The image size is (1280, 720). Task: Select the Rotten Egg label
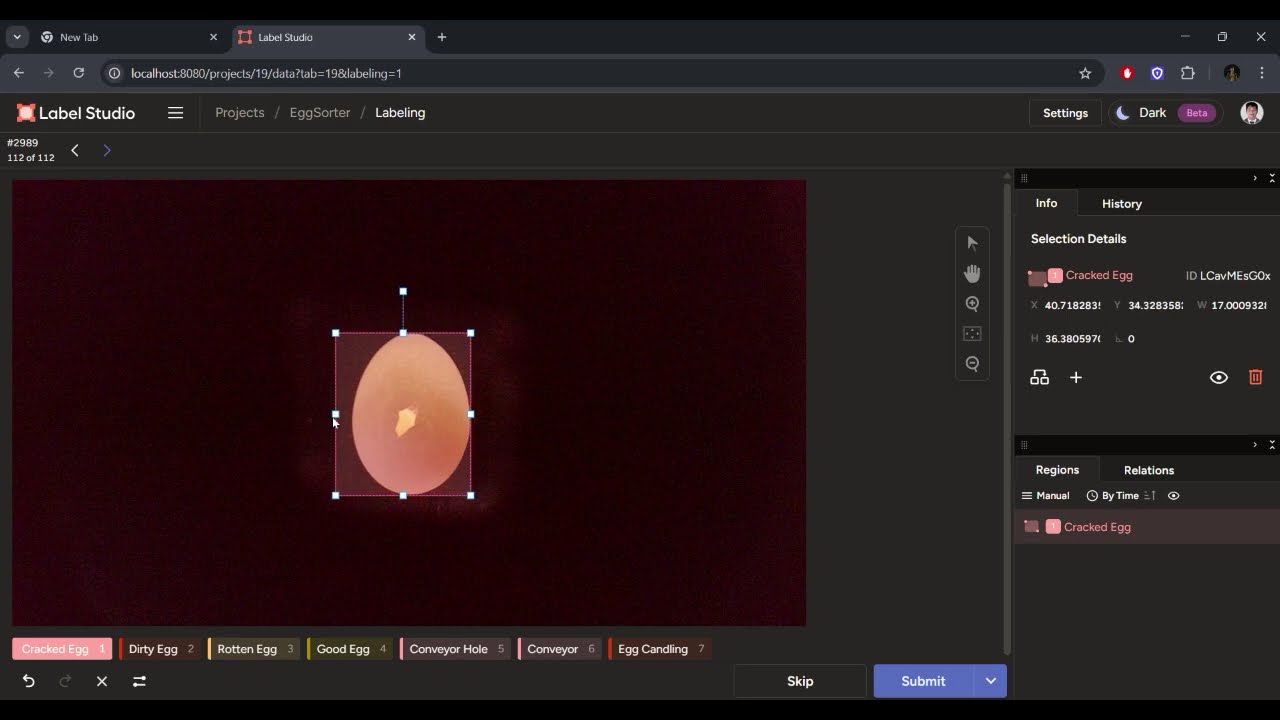253,649
